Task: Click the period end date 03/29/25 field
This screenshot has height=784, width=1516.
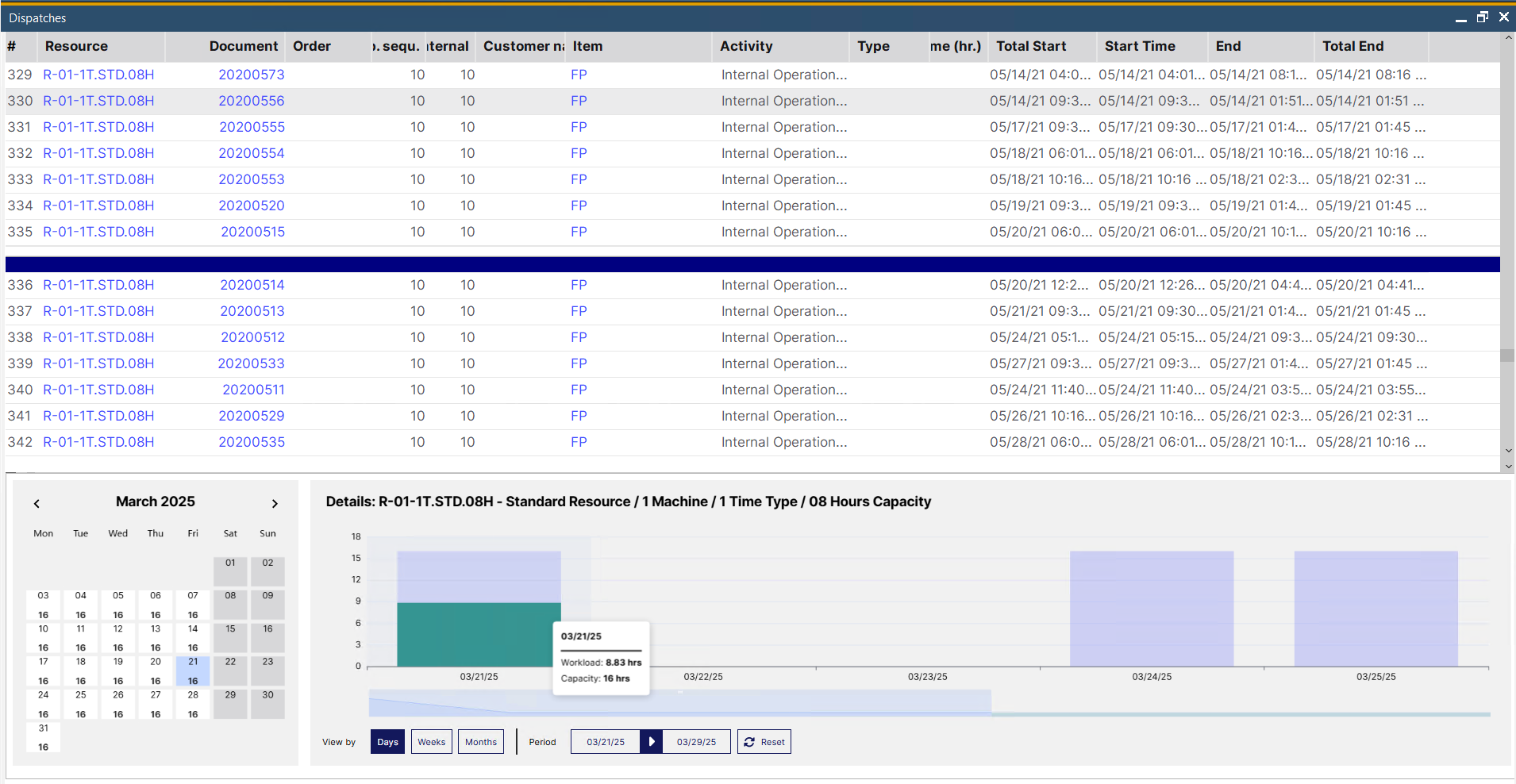Action: click(696, 742)
